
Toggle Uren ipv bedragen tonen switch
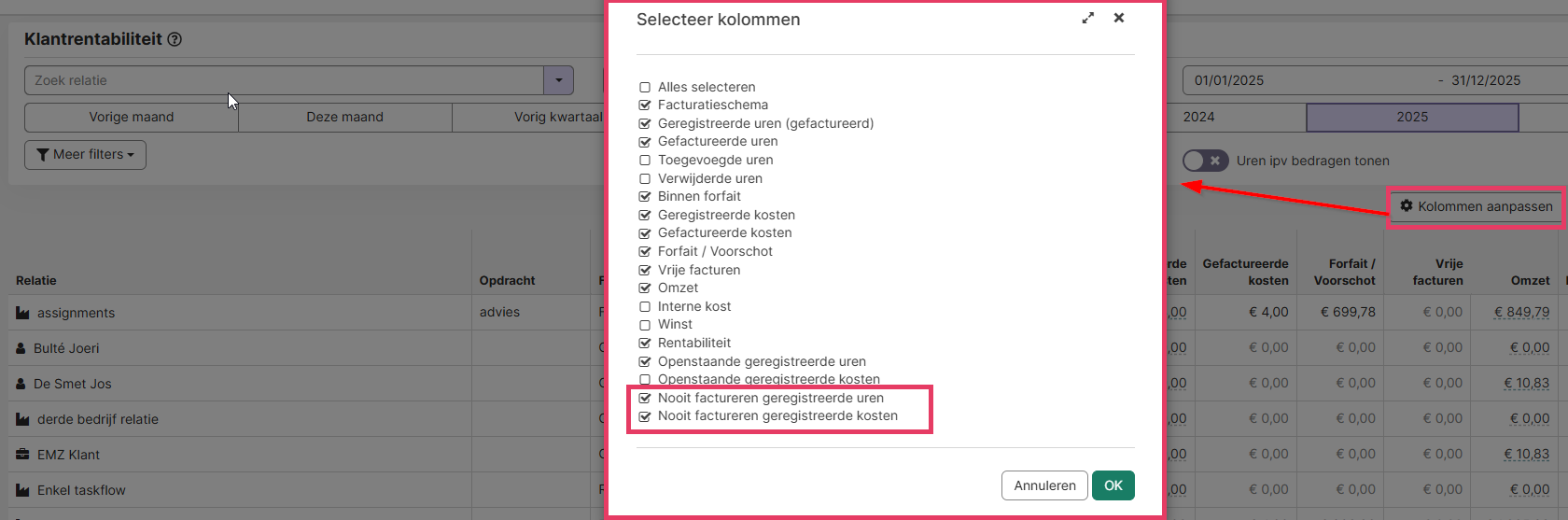click(x=1206, y=161)
